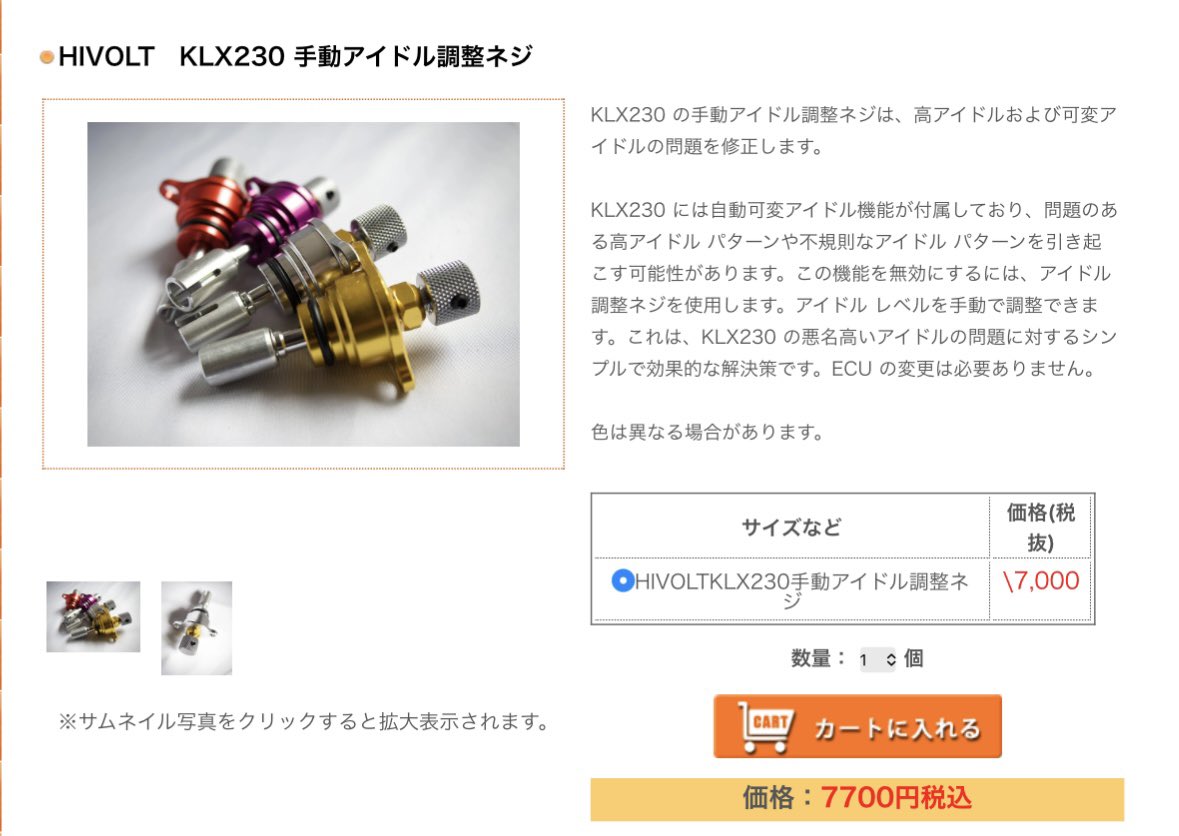1179x836 pixels.
Task: Click the up-down arrows in the quantity selector
Action: pyautogui.click(x=890, y=659)
